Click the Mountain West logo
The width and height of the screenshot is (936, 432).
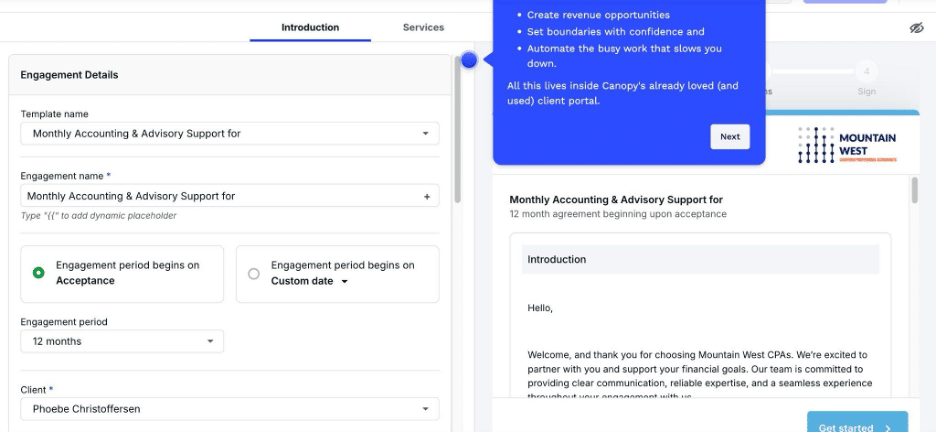coord(847,145)
